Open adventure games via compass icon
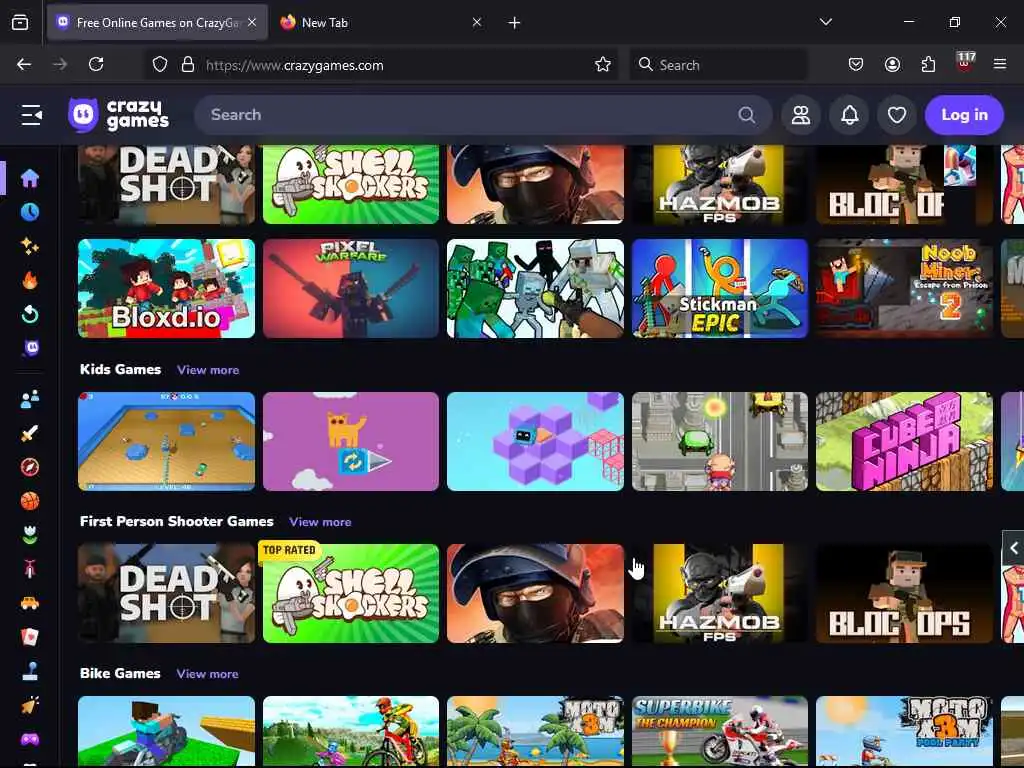 click(x=30, y=467)
